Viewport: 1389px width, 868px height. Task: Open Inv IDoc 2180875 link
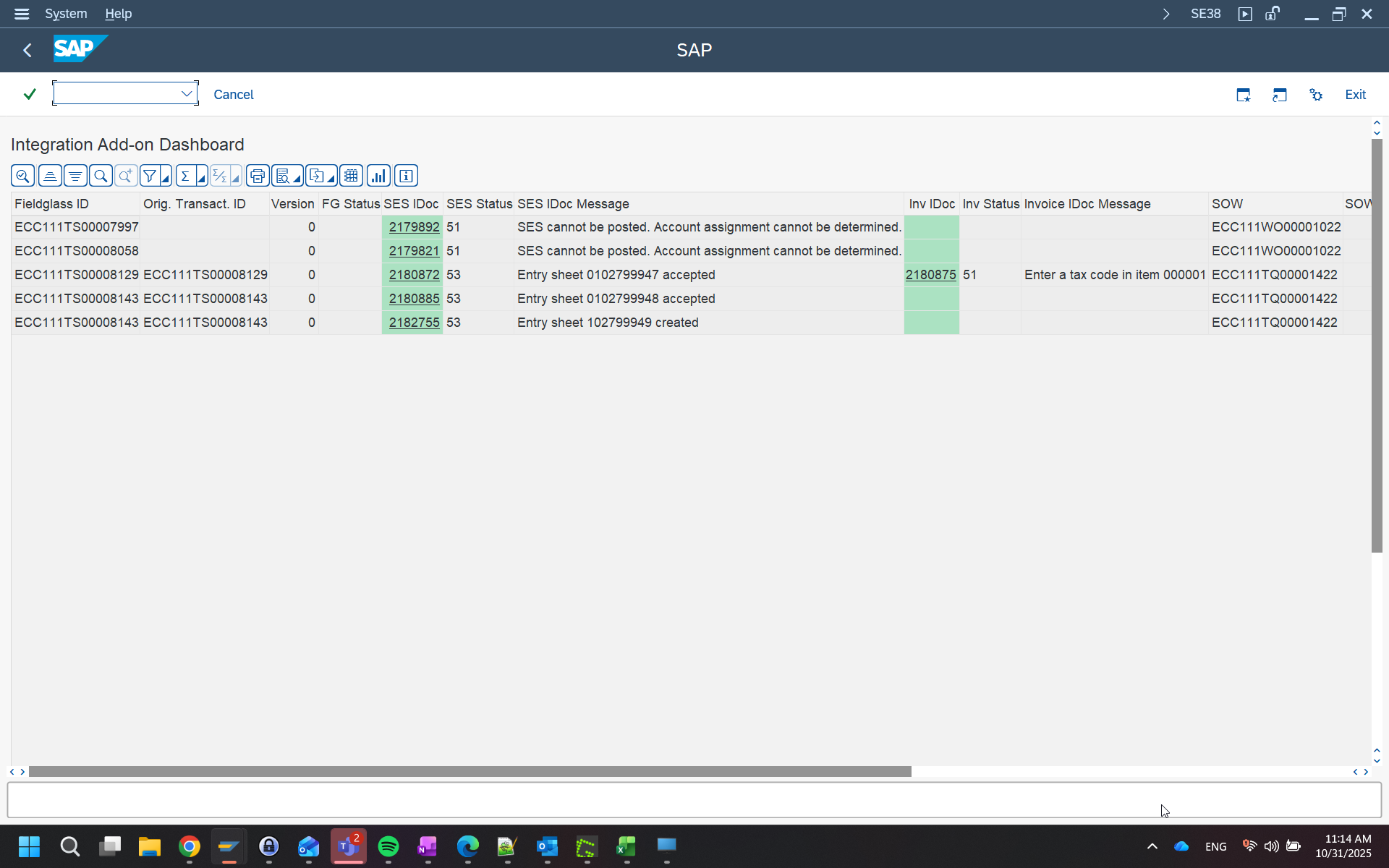point(930,275)
